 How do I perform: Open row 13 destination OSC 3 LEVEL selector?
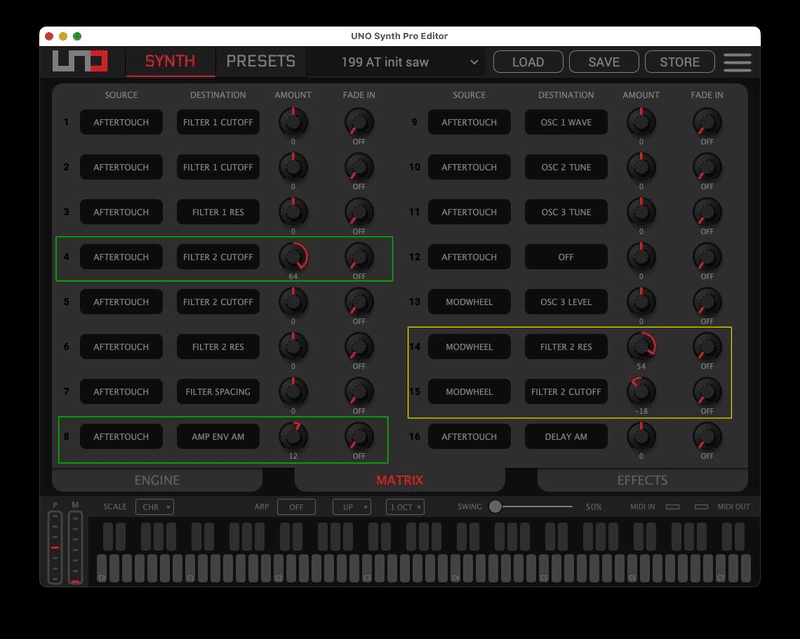(x=566, y=302)
